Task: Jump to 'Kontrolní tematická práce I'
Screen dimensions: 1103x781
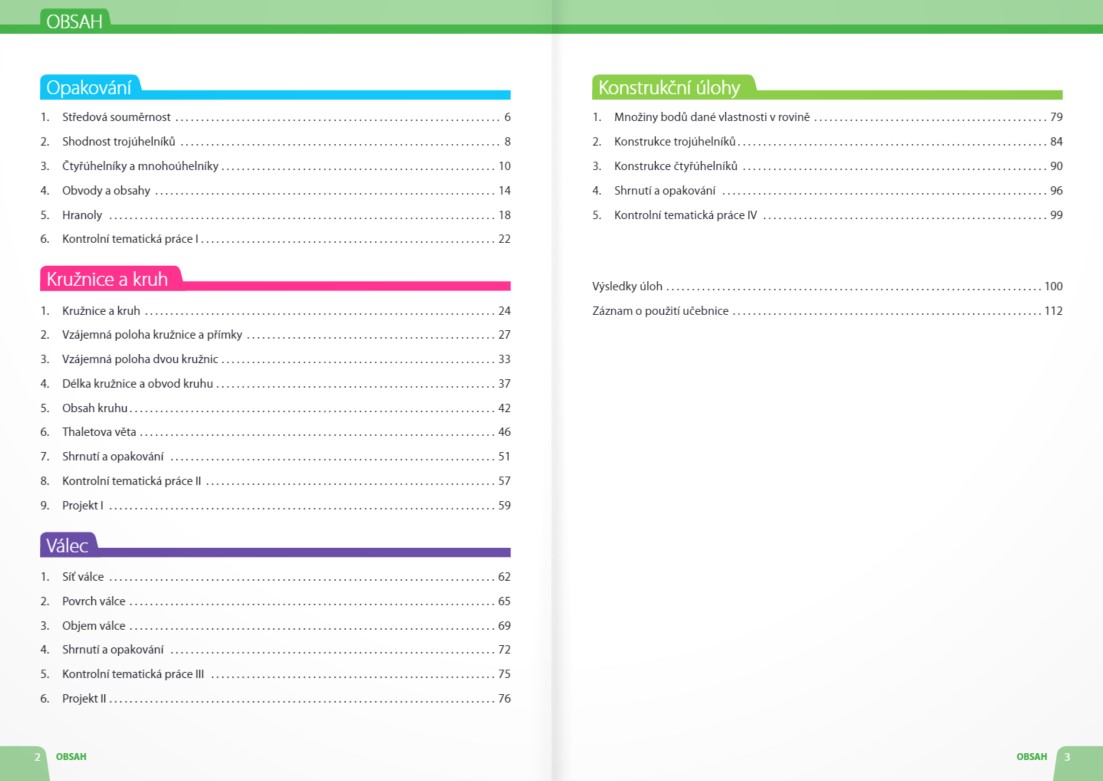Action: pyautogui.click(x=130, y=239)
